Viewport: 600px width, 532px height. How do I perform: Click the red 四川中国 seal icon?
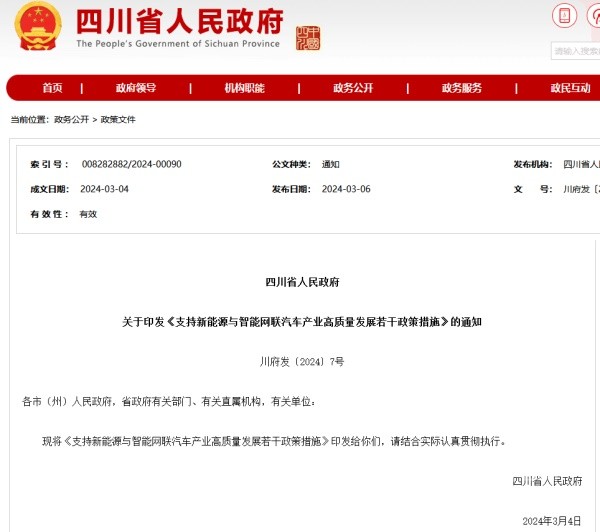[308, 38]
